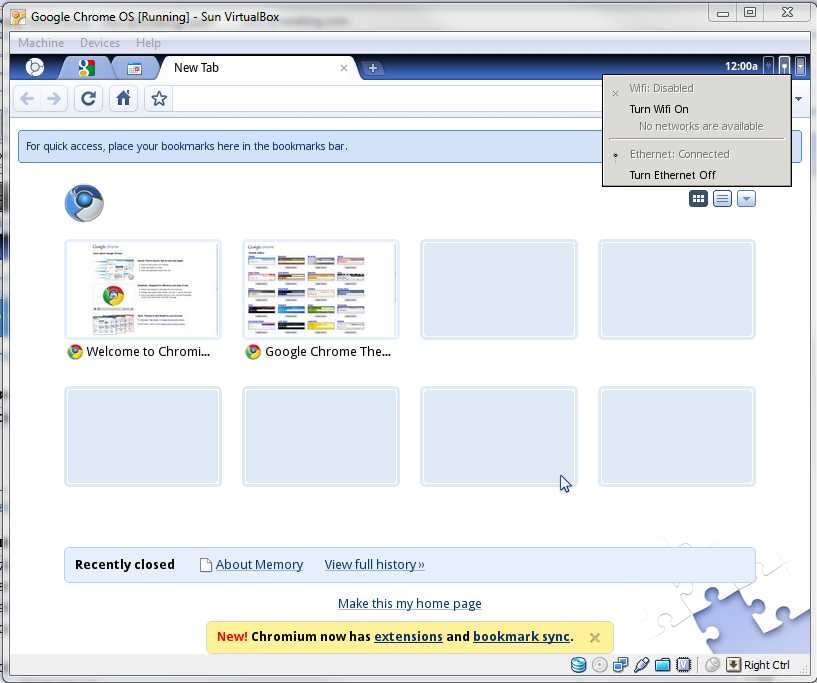Minimize the VirtualBox window
Viewport: 817px width, 683px height.
pos(723,13)
